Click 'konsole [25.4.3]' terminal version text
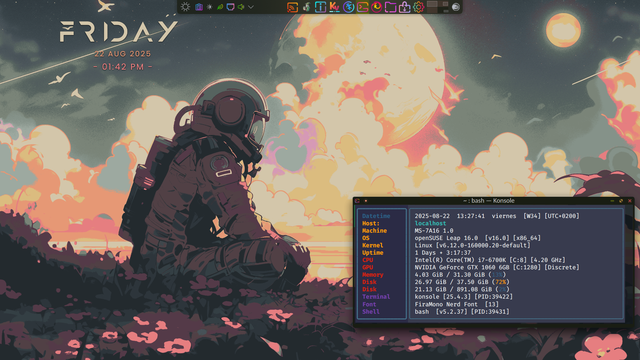The image size is (640, 360). point(442,297)
